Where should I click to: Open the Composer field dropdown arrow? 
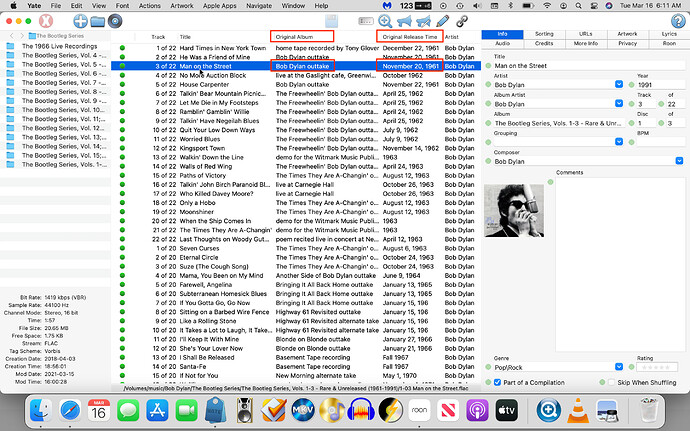[x=679, y=161]
